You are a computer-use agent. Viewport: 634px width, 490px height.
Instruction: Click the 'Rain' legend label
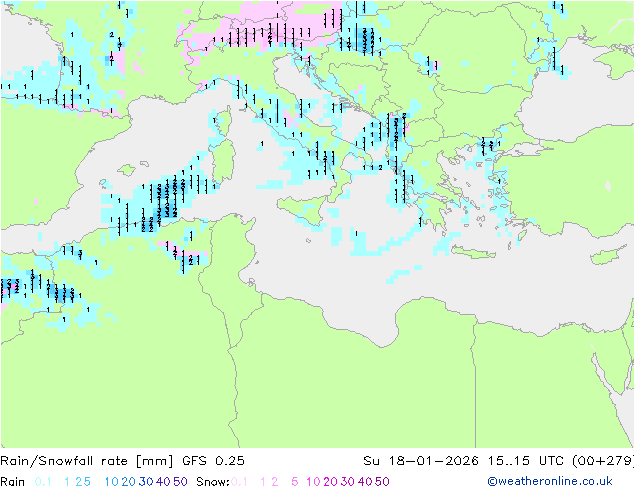coord(13,482)
